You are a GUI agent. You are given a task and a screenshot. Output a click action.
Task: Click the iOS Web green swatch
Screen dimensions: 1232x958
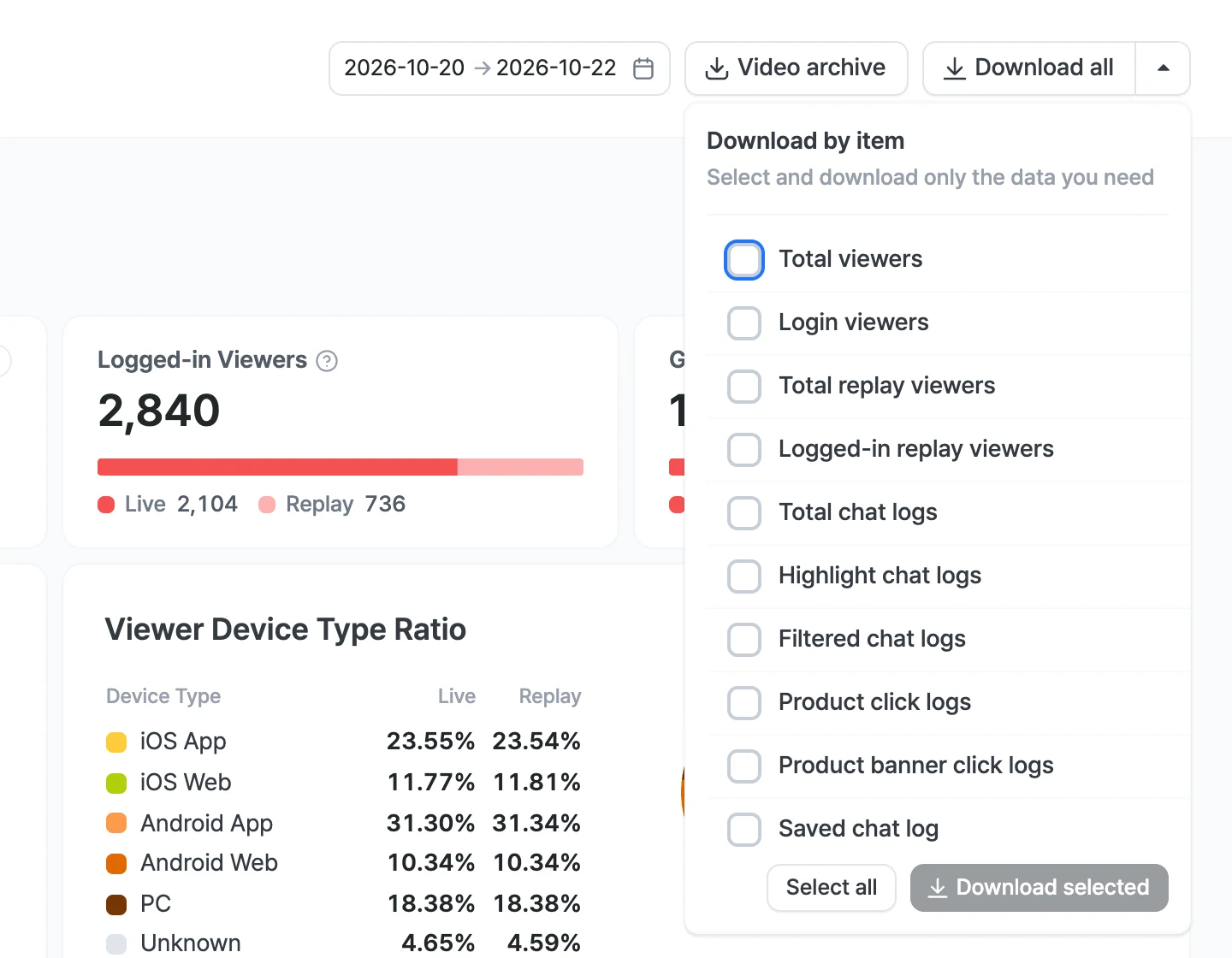116,783
